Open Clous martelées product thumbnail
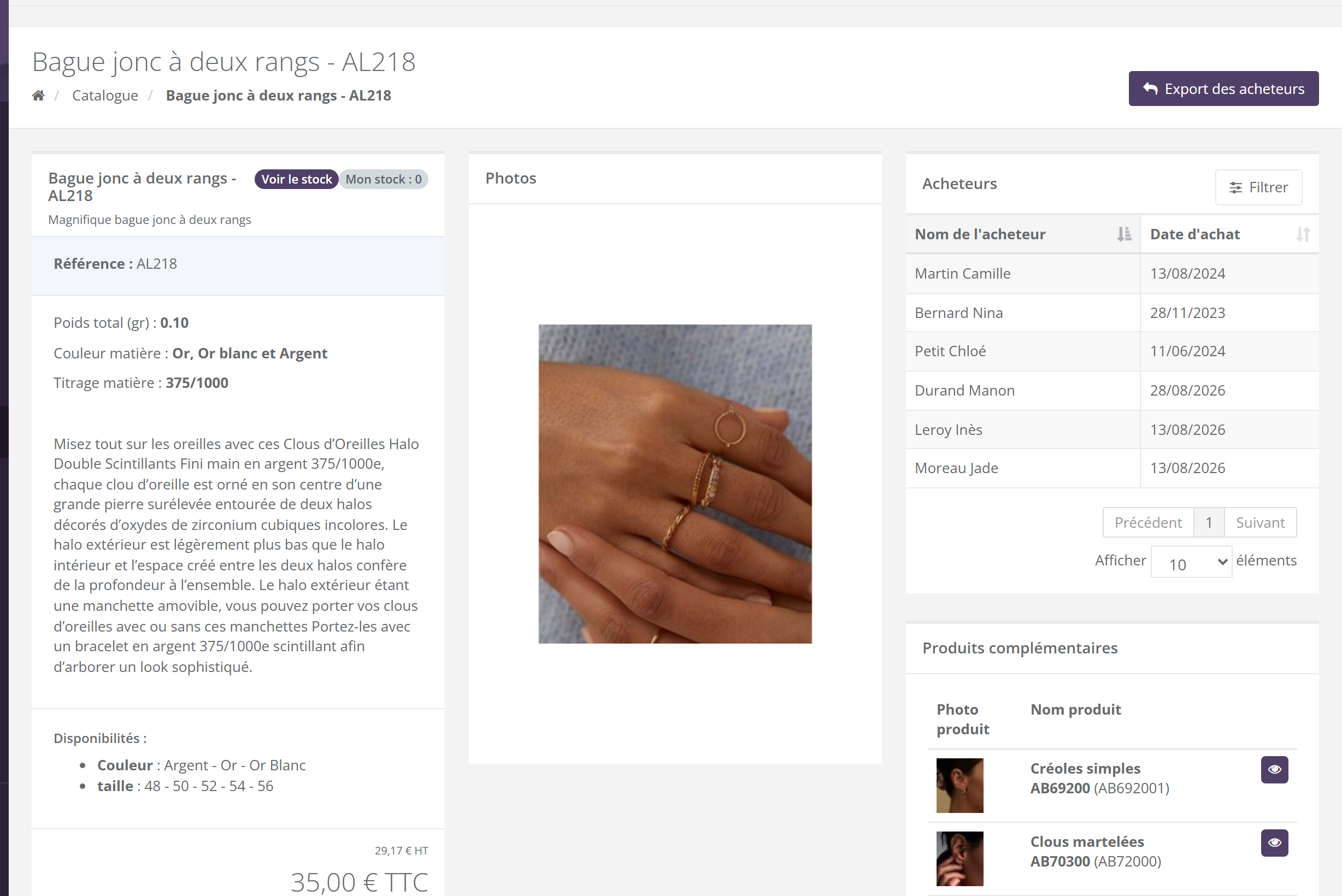 (x=959, y=858)
